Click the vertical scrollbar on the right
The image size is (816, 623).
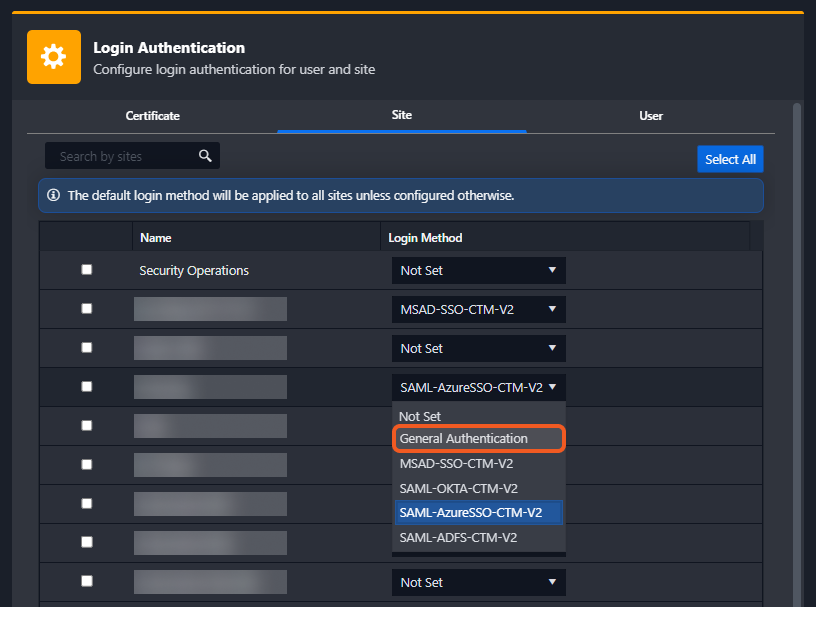point(796,300)
